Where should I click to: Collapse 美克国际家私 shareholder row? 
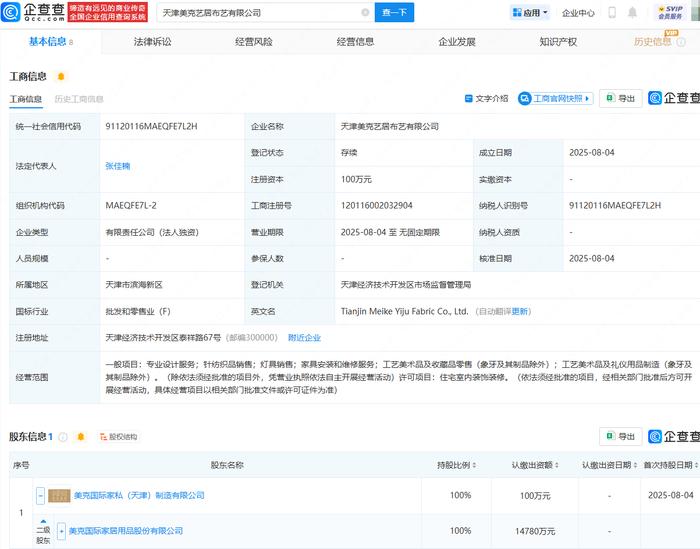pos(40,495)
